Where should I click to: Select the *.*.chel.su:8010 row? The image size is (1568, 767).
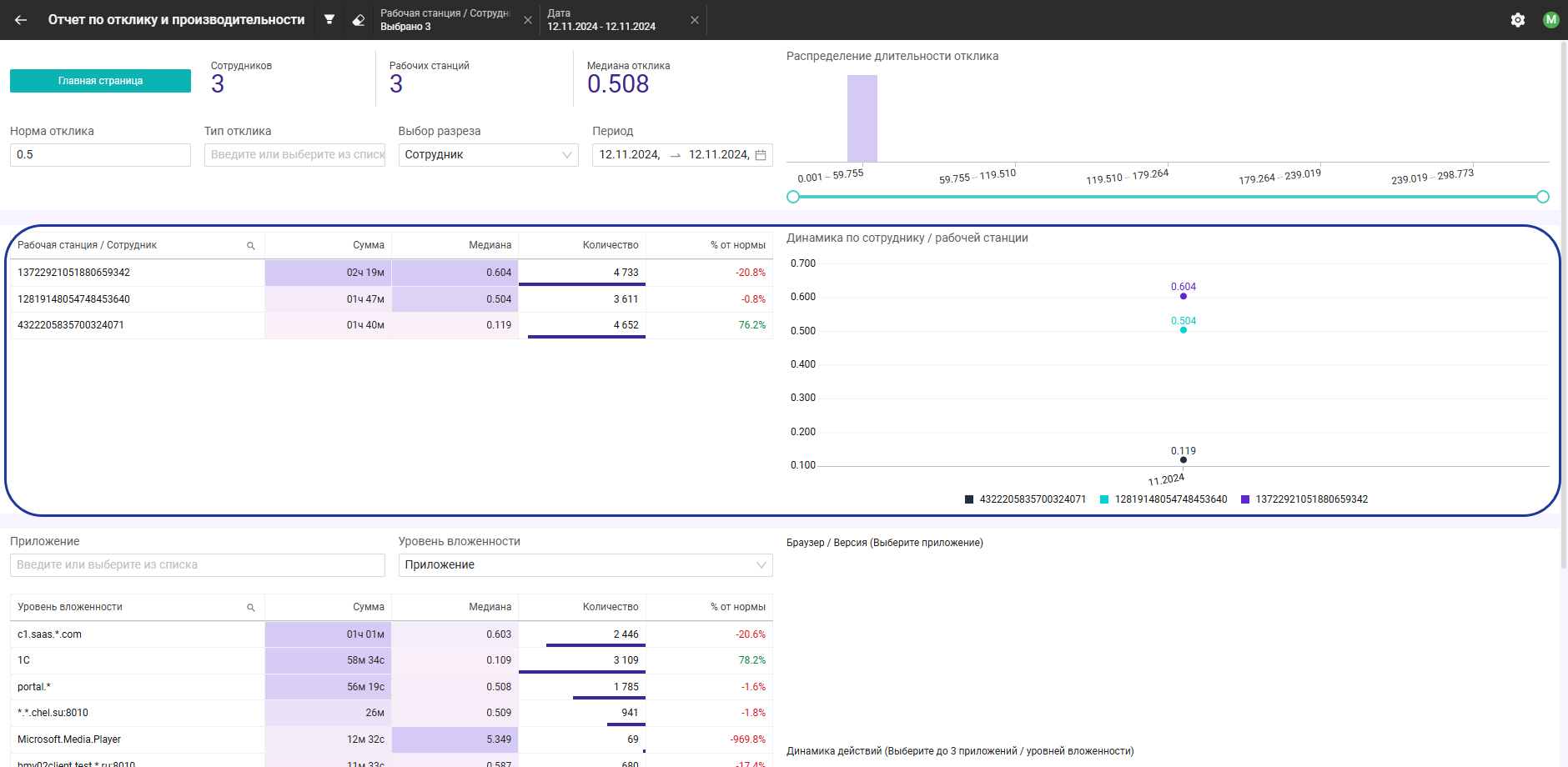pos(391,713)
